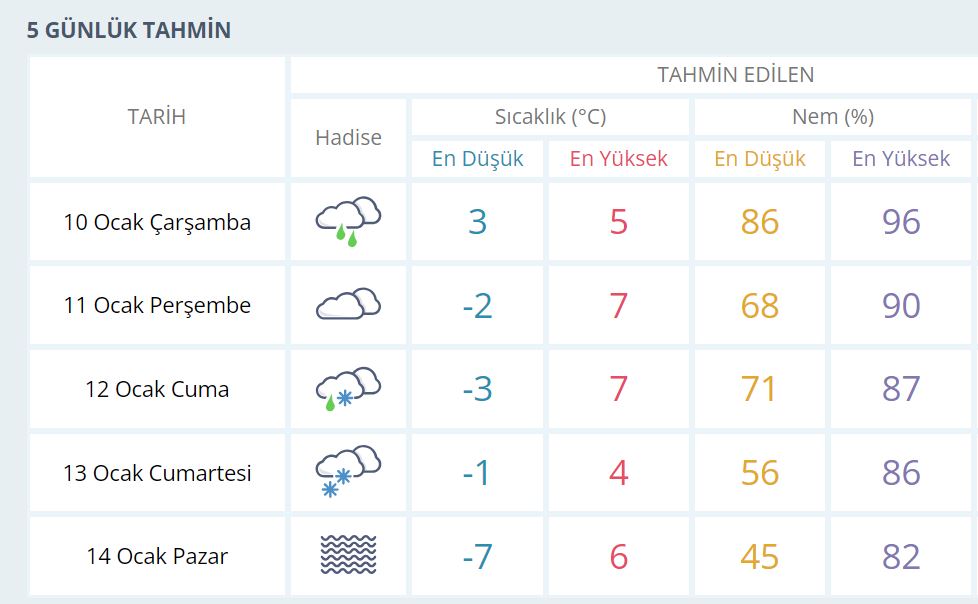Click the 45 lowest humidity value
This screenshot has height=604, width=978.
[x=760, y=556]
